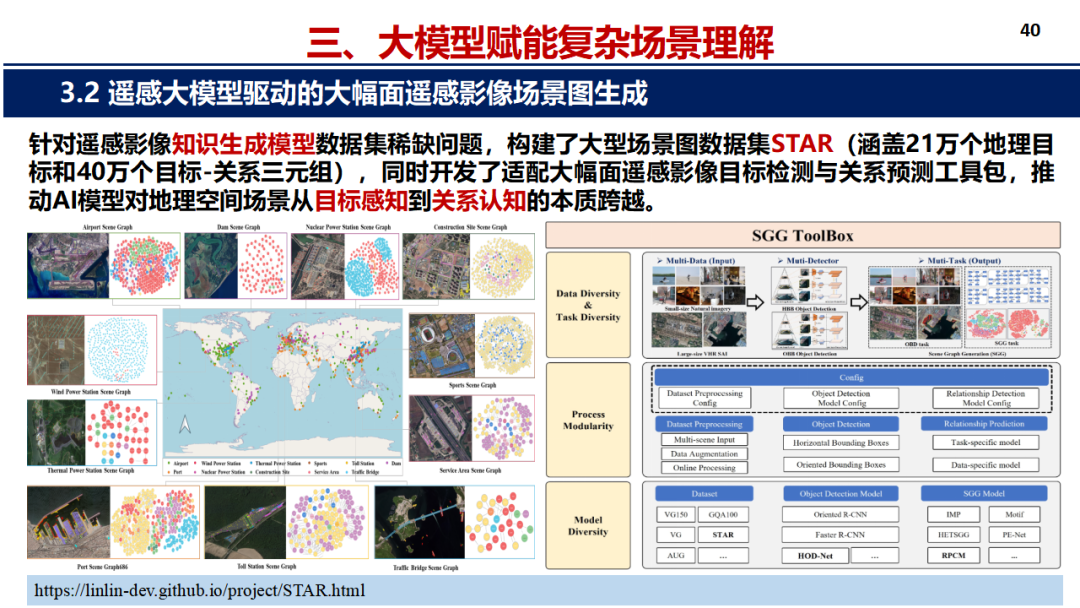Click the HETSGG model box
This screenshot has width=1080, height=608.
(953, 534)
